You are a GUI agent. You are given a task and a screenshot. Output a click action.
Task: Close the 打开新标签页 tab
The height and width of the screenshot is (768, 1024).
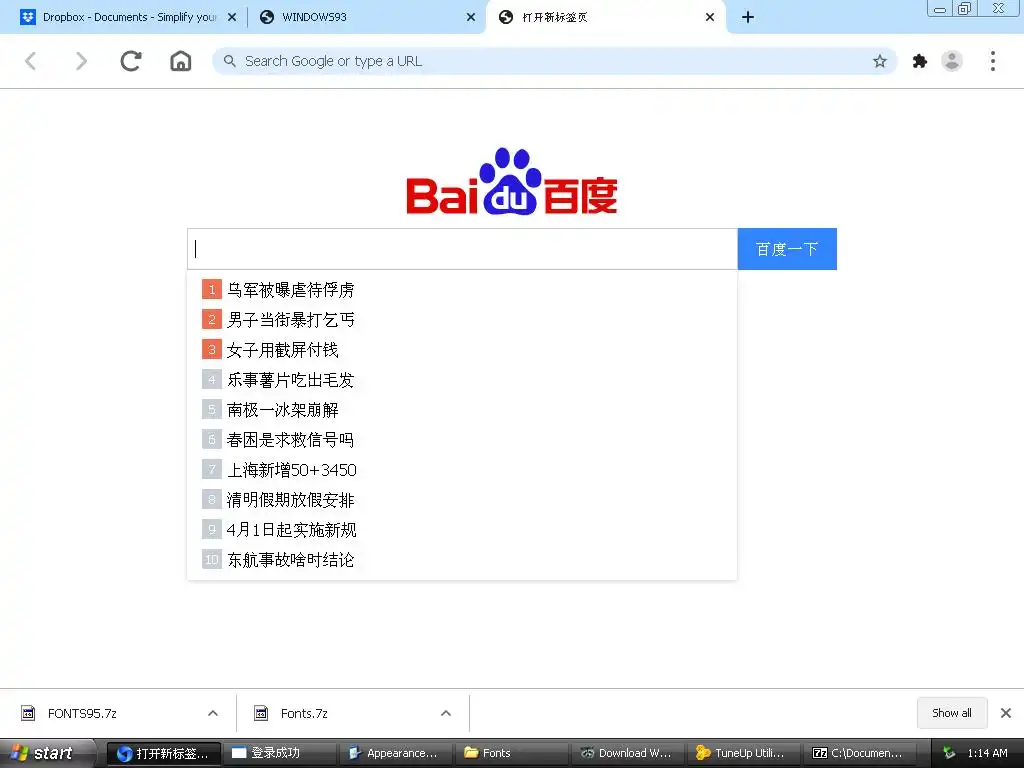(x=710, y=18)
